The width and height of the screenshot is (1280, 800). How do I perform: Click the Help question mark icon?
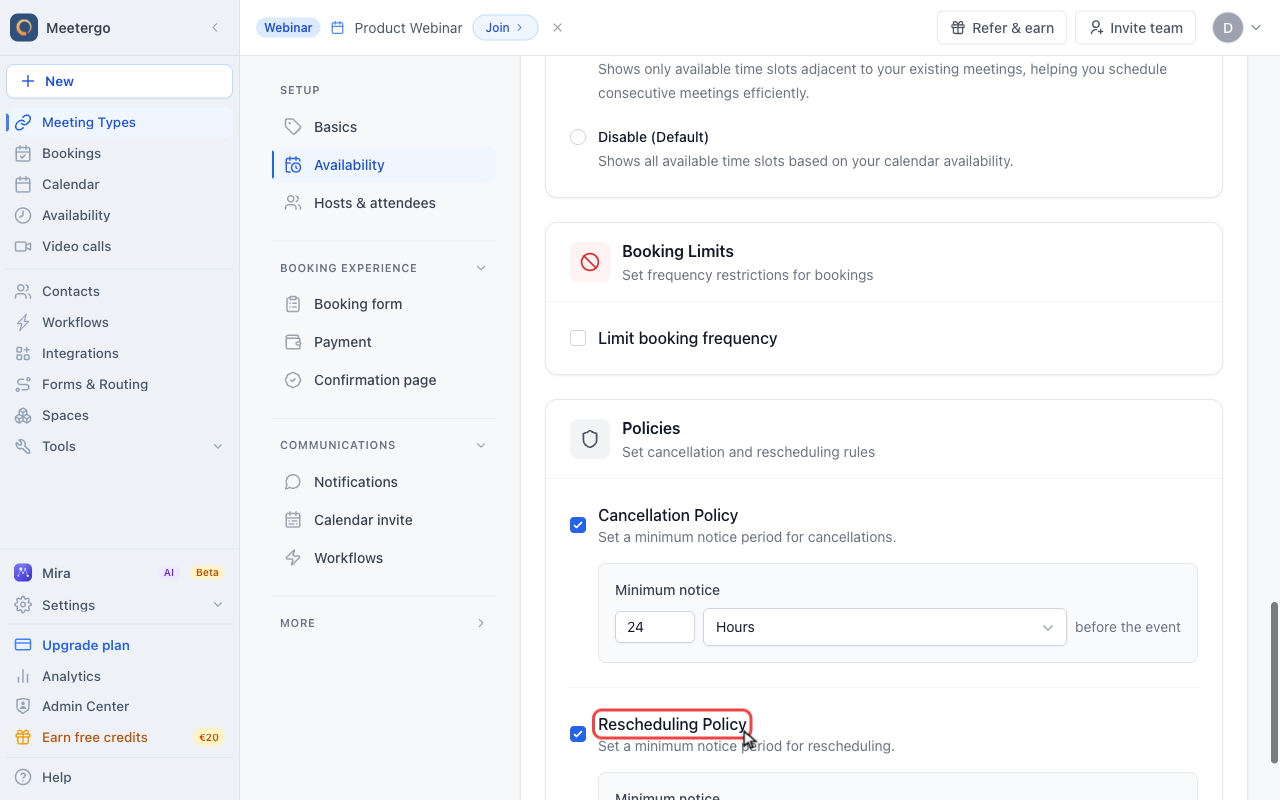[23, 777]
